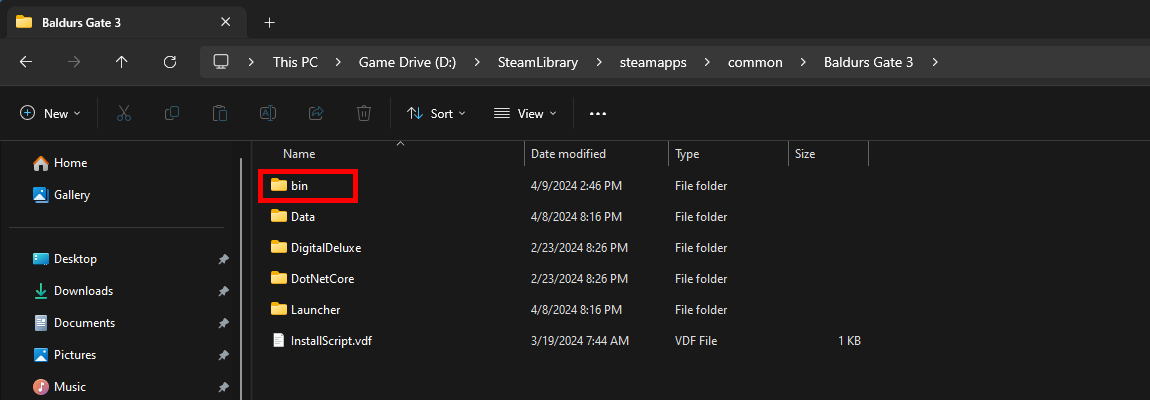Screen dimensions: 1150x400
Task: Click the 1 KB size value
Action: pyautogui.click(x=849, y=341)
